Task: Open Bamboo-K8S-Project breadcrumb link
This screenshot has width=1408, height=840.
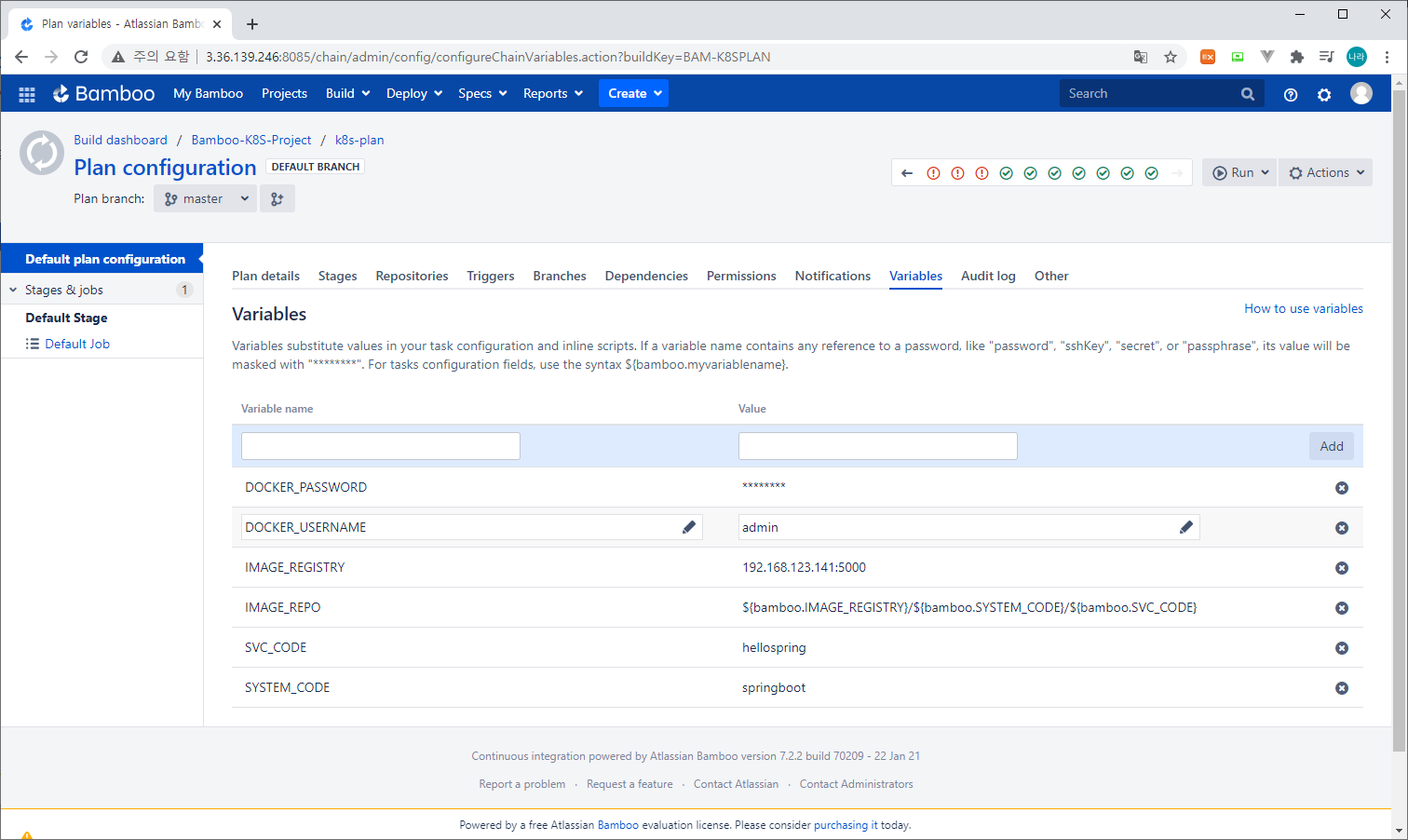Action: [x=251, y=140]
